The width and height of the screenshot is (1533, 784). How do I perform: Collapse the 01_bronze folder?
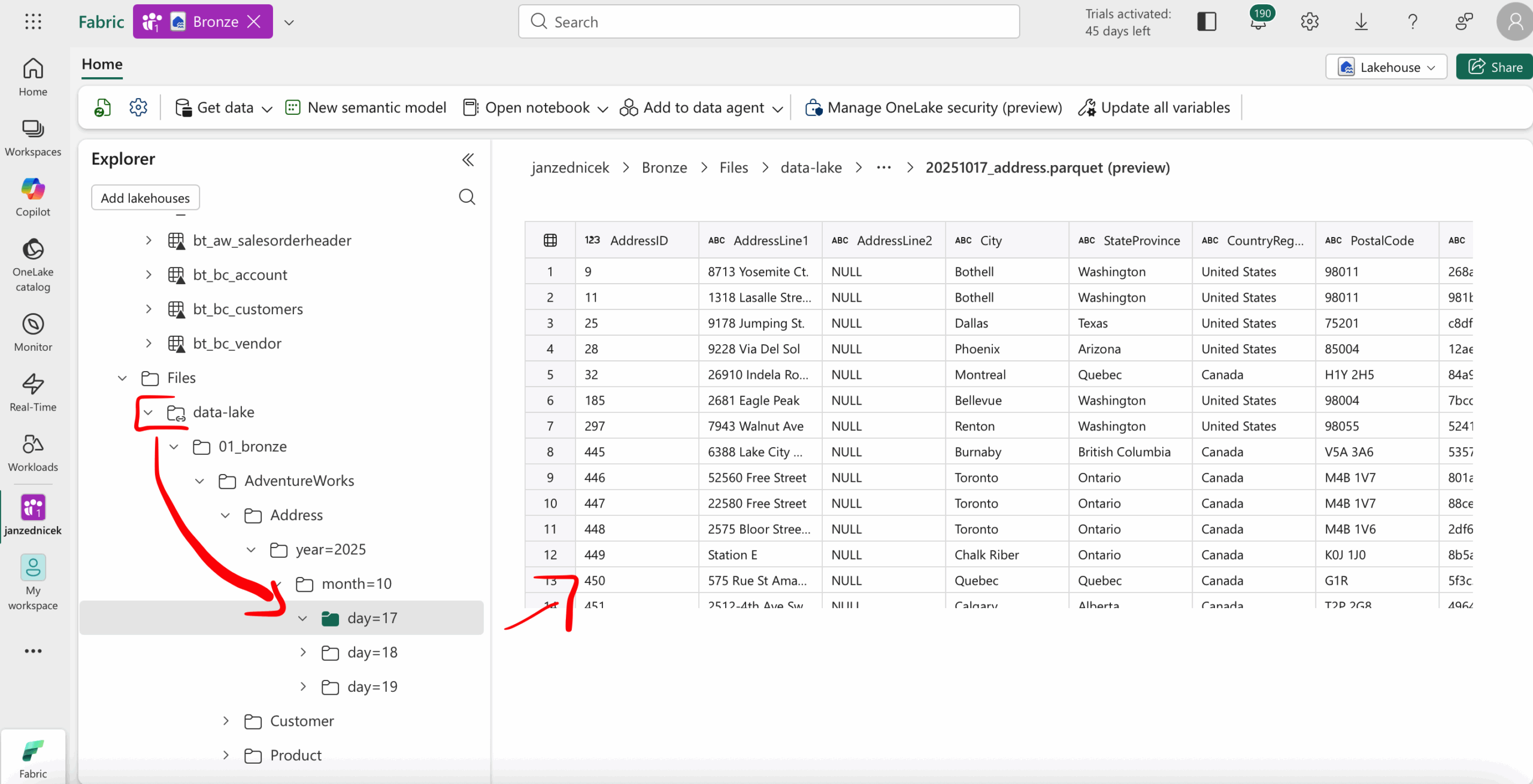(x=174, y=446)
